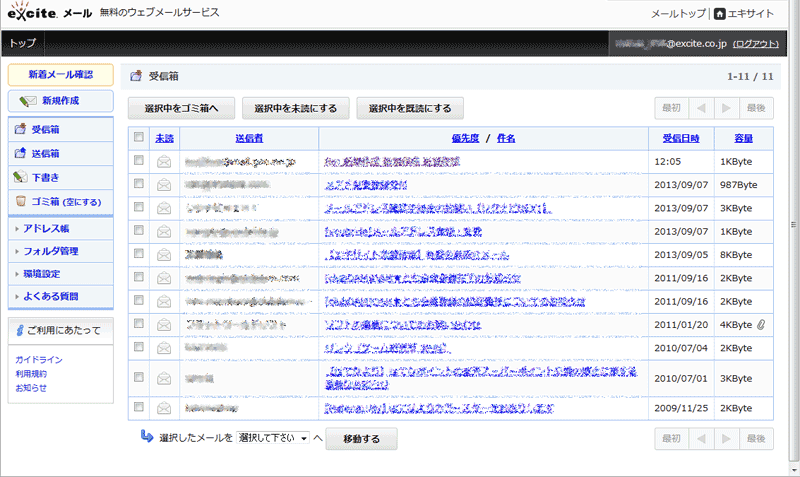This screenshot has height=477, width=800.
Task: Click top next-page arrow button
Action: [x=727, y=108]
